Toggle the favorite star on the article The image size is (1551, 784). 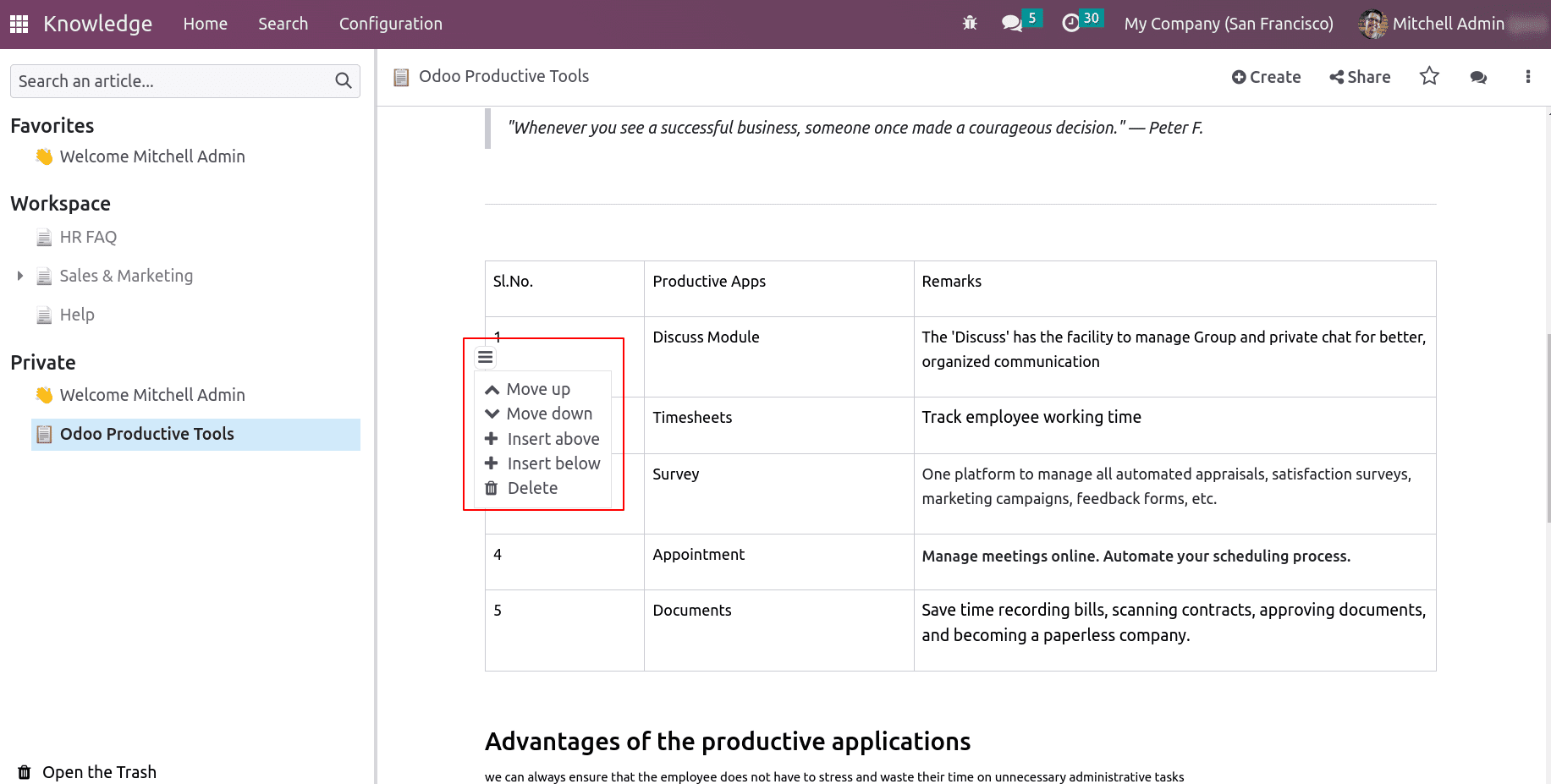[1429, 76]
